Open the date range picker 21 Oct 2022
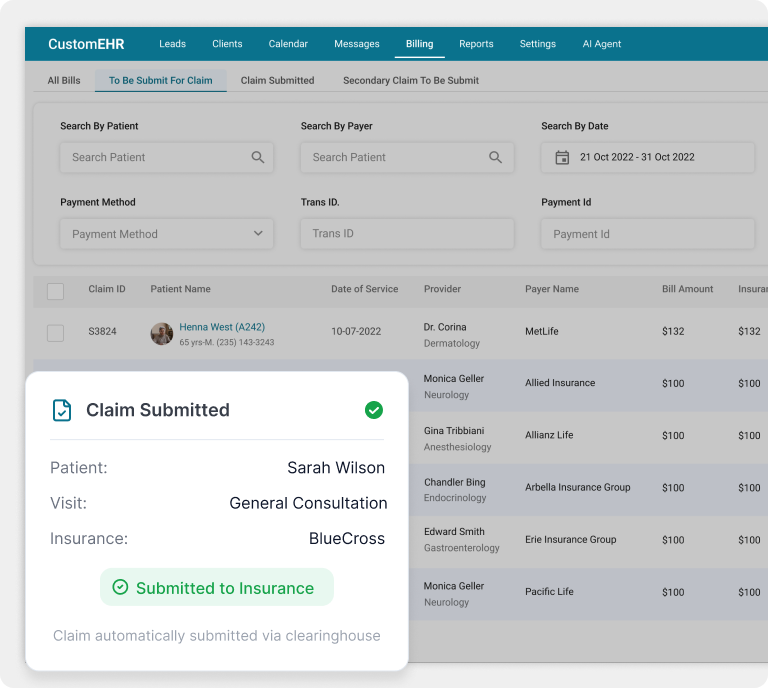This screenshot has height=688, width=768. click(648, 157)
